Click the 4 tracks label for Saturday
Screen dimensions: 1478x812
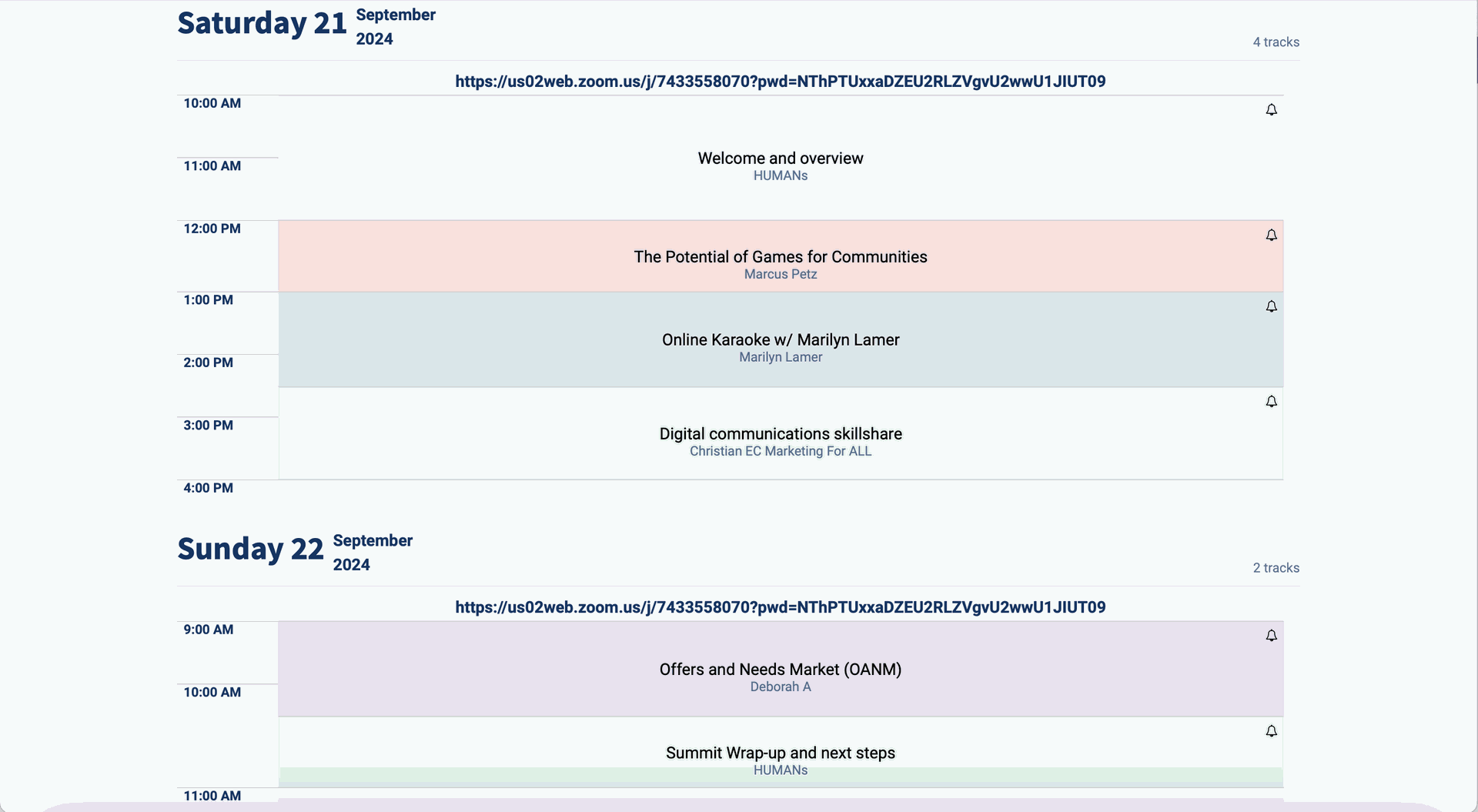pos(1276,42)
